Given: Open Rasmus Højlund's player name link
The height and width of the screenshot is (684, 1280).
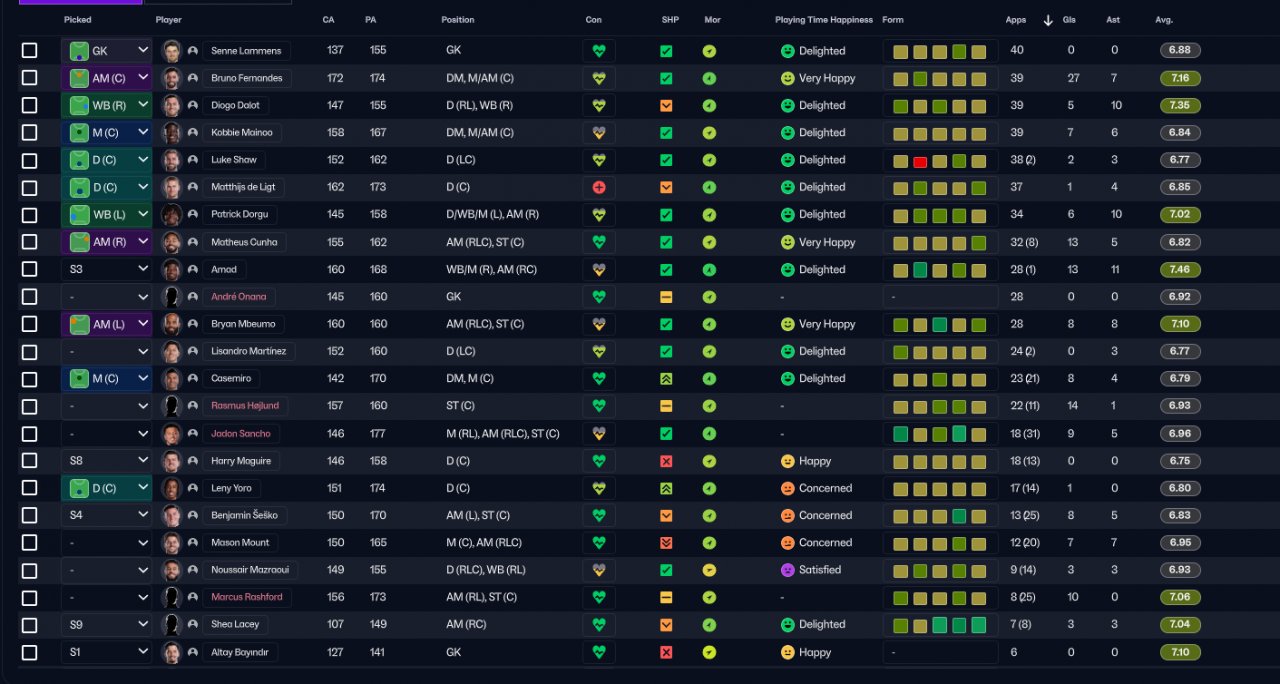Looking at the screenshot, I should coord(245,406).
